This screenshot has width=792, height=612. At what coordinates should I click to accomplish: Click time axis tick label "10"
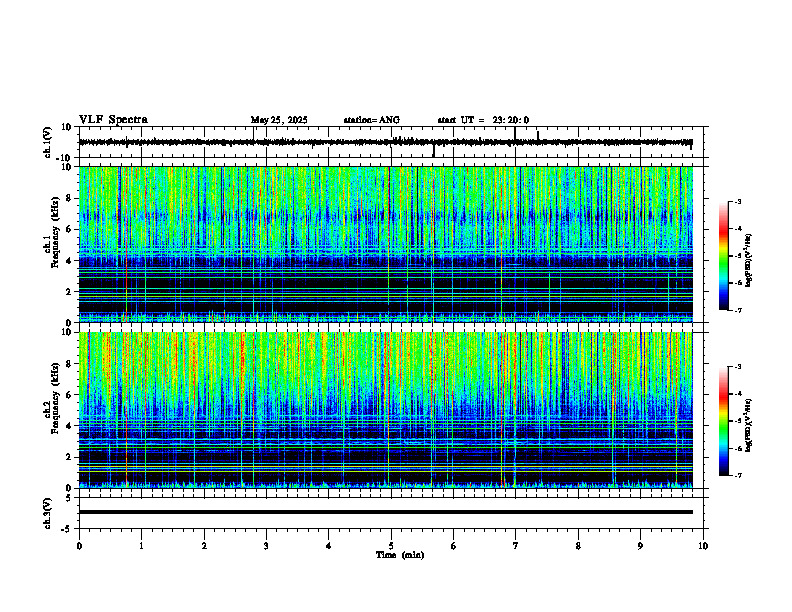[703, 546]
